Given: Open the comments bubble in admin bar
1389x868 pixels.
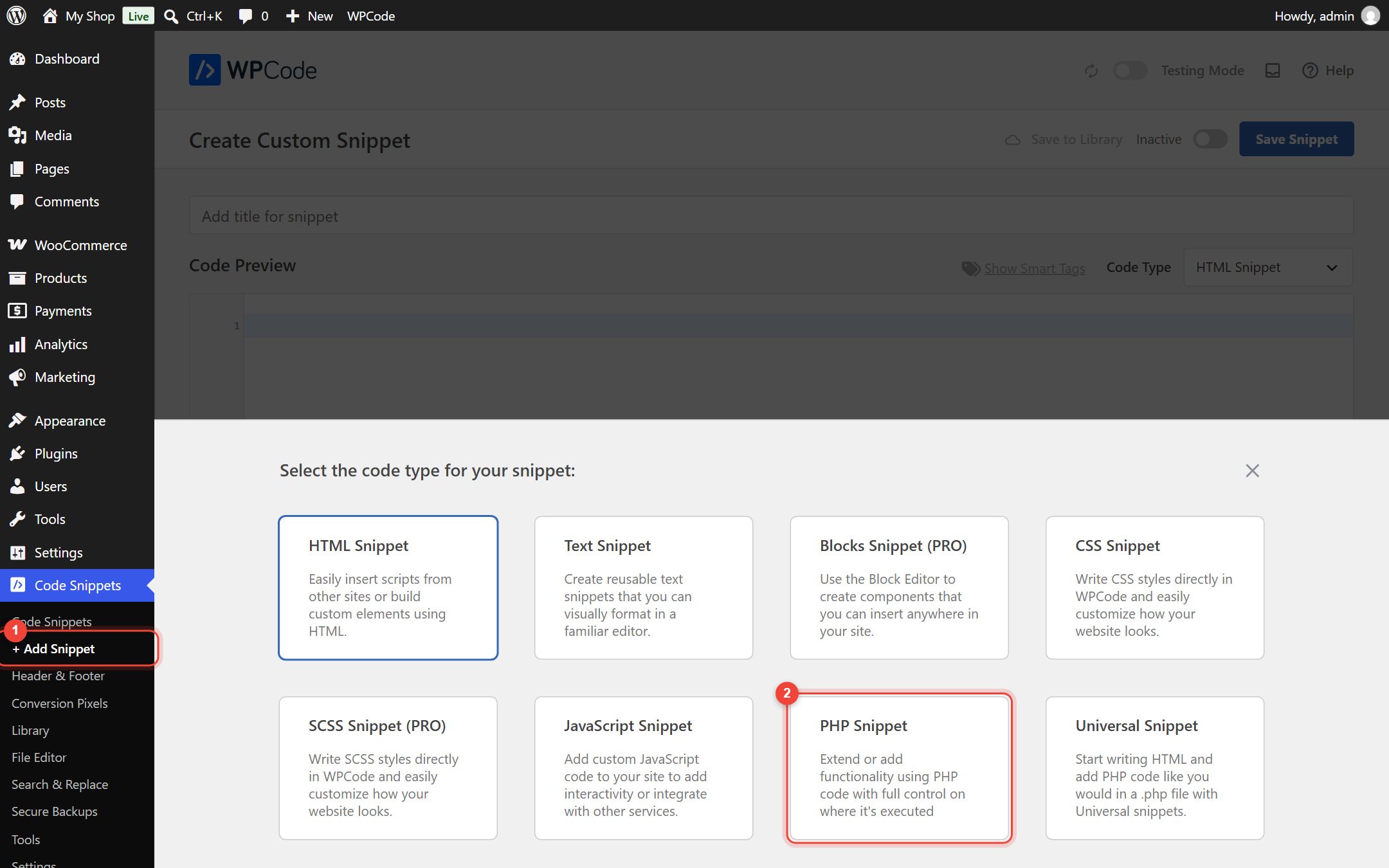Looking at the screenshot, I should 245,16.
